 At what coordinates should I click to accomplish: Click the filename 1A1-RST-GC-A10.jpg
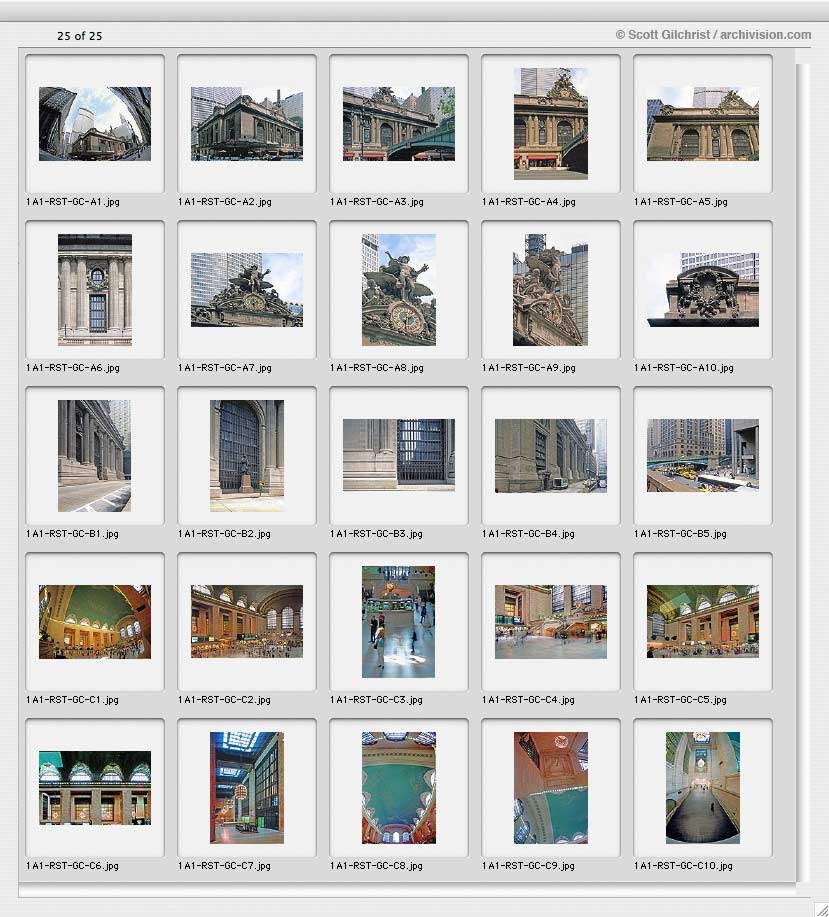pos(684,368)
